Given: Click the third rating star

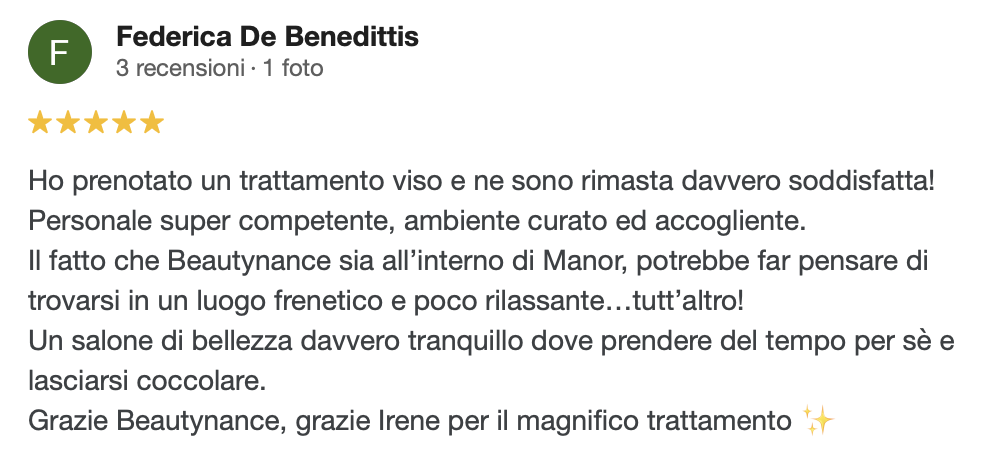Looking at the screenshot, I should point(96,123).
